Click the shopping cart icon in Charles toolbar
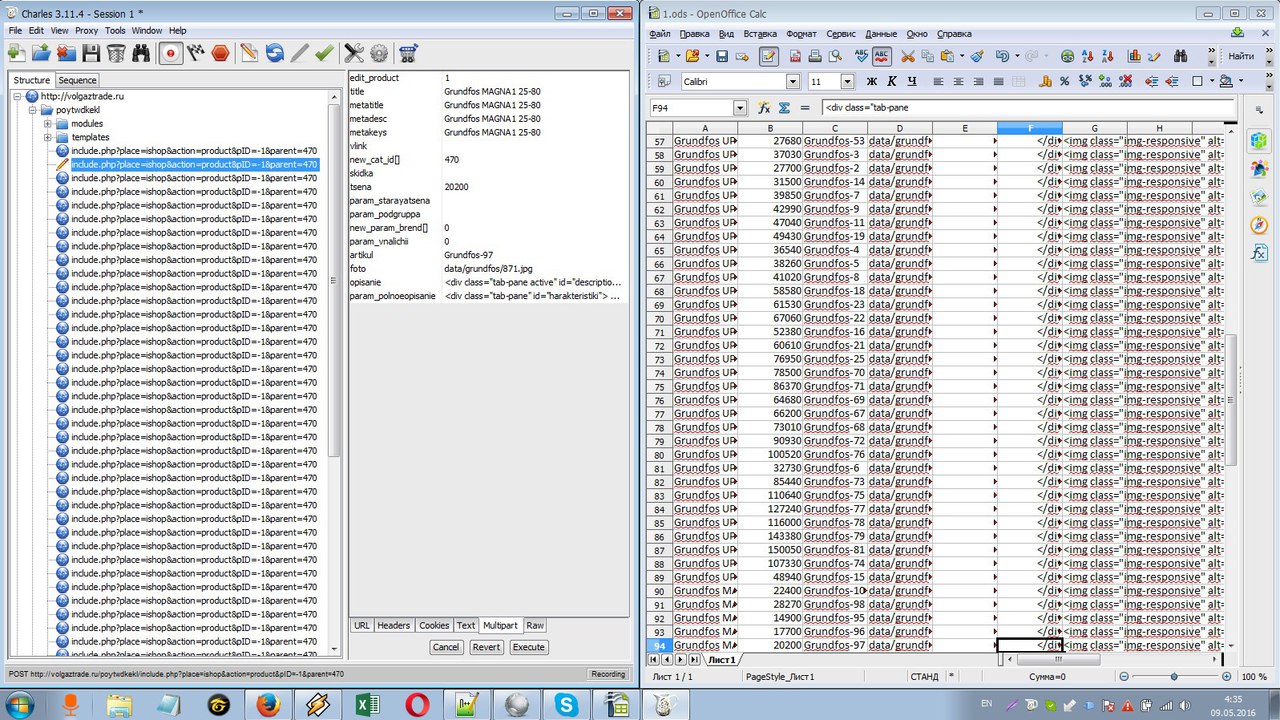1280x720 pixels. [408, 53]
